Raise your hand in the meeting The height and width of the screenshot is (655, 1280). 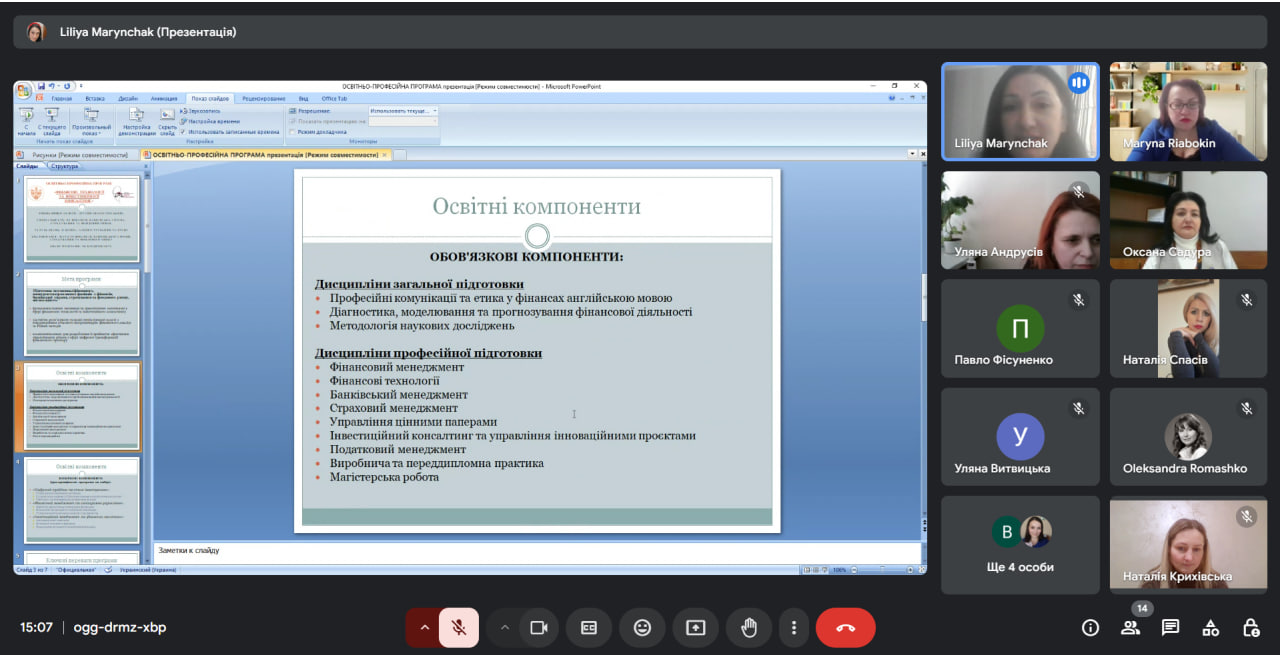pyautogui.click(x=748, y=628)
